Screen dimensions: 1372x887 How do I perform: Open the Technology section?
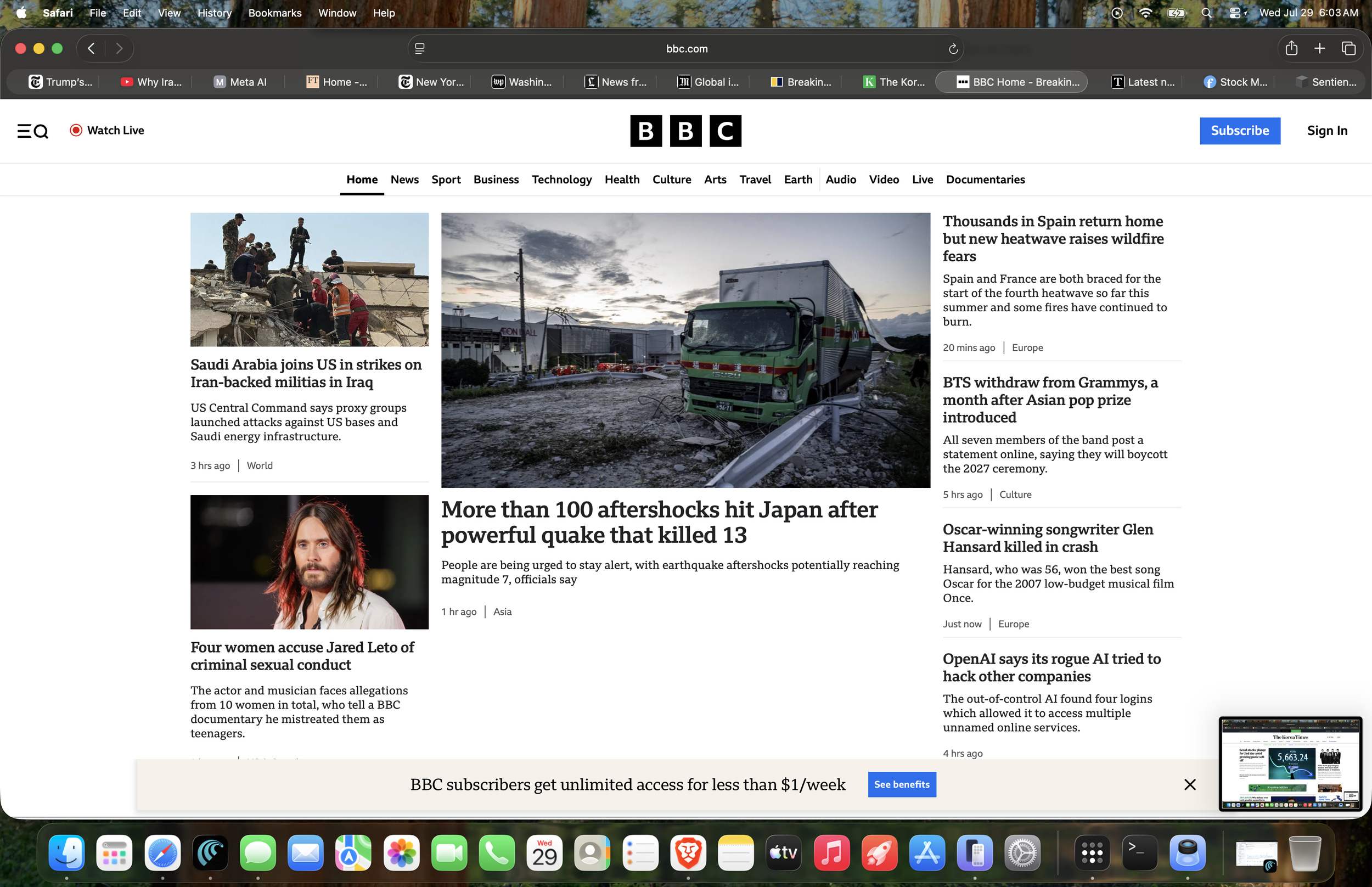coord(562,179)
